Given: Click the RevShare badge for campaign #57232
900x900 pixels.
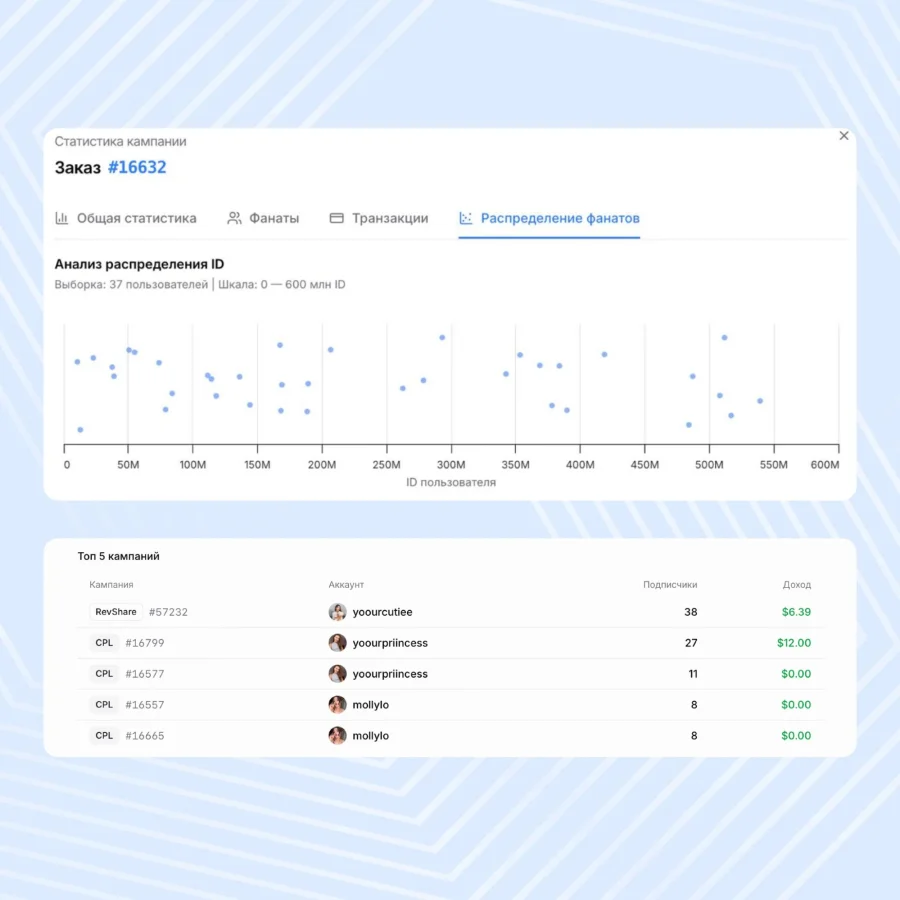Looking at the screenshot, I should [116, 612].
